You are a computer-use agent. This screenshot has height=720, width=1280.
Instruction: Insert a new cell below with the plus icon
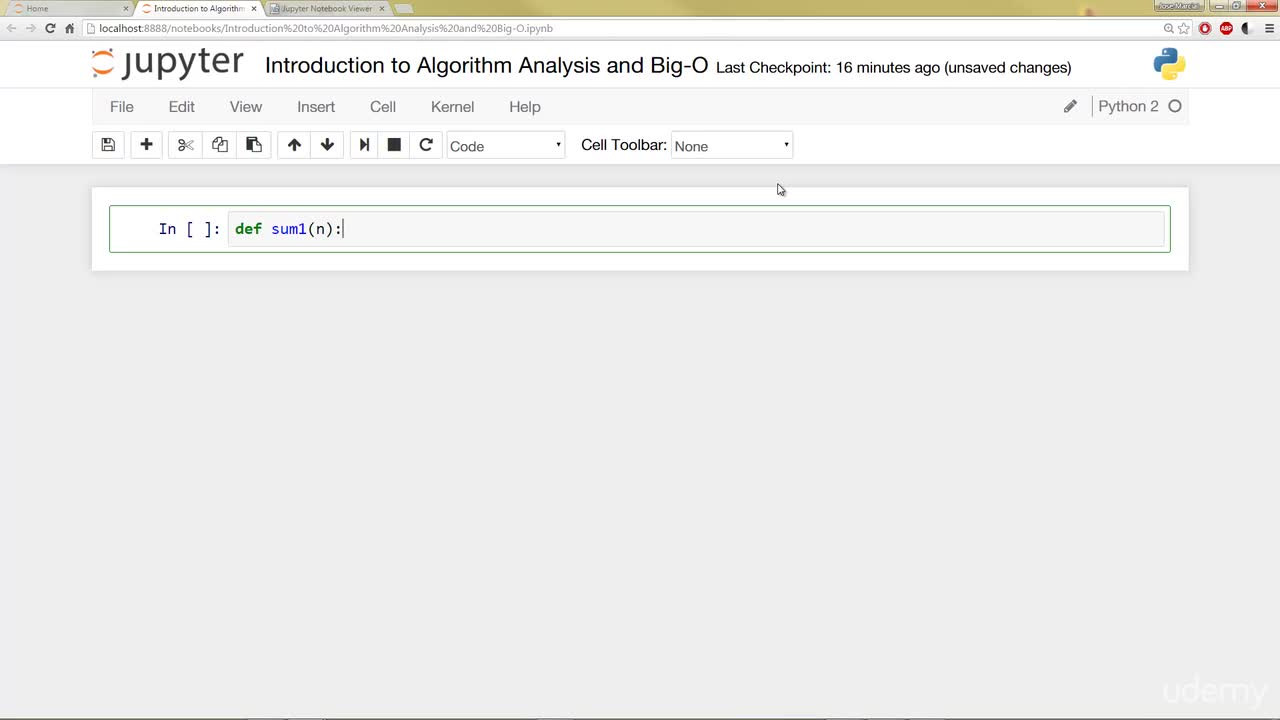(x=146, y=145)
